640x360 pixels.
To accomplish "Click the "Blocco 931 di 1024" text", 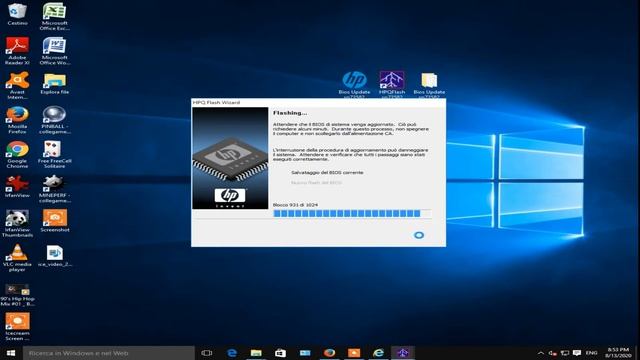I will click(295, 205).
